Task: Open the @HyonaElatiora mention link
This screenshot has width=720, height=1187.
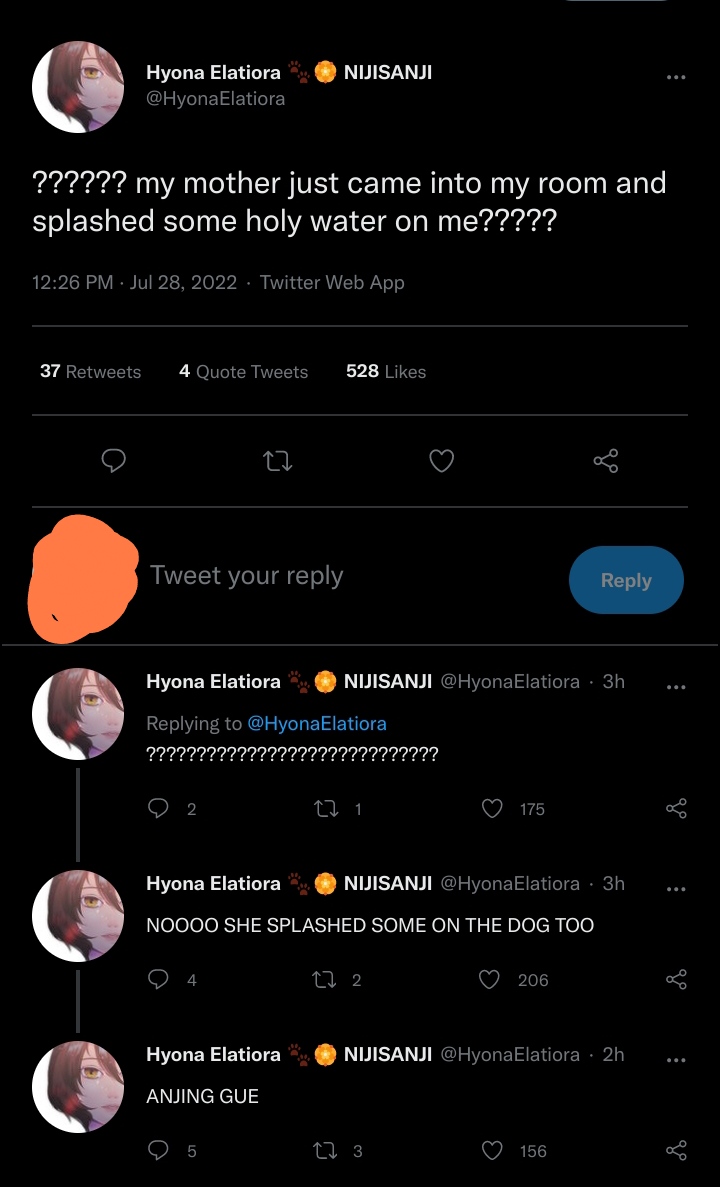Action: pyautogui.click(x=316, y=723)
